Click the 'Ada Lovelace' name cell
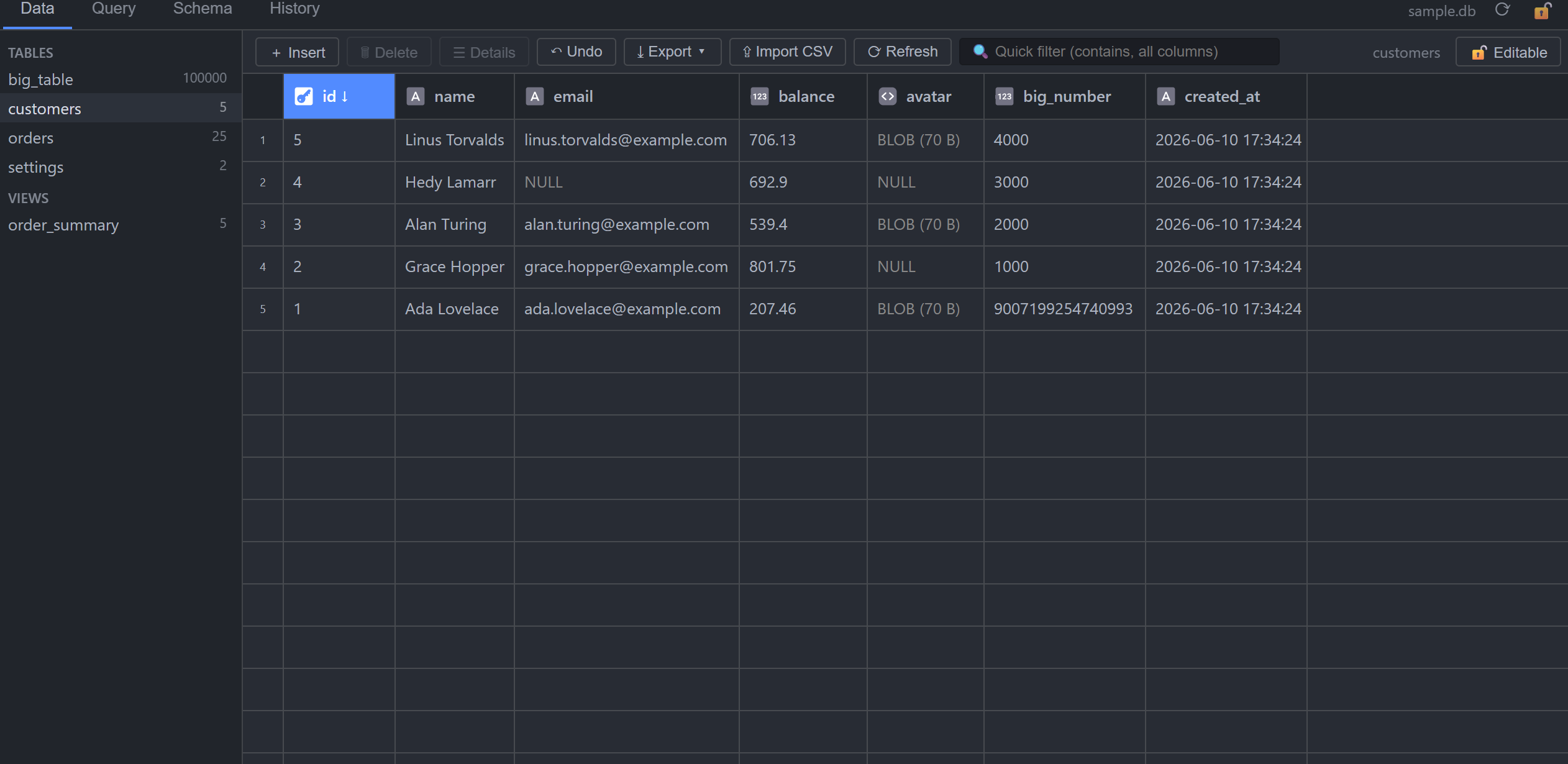 click(455, 309)
